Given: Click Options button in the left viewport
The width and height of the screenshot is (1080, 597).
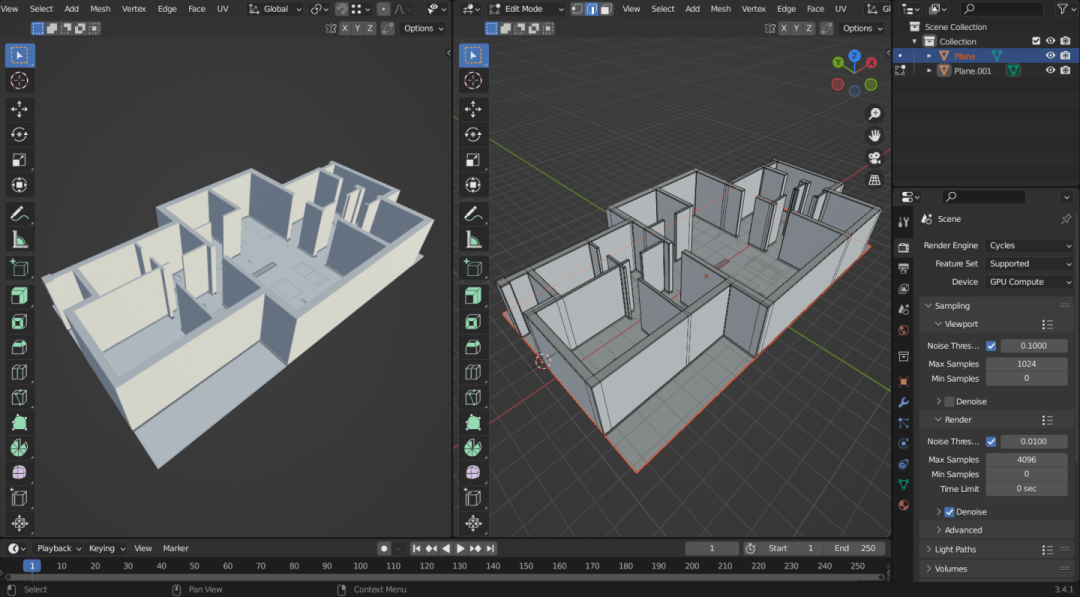Looking at the screenshot, I should [424, 28].
